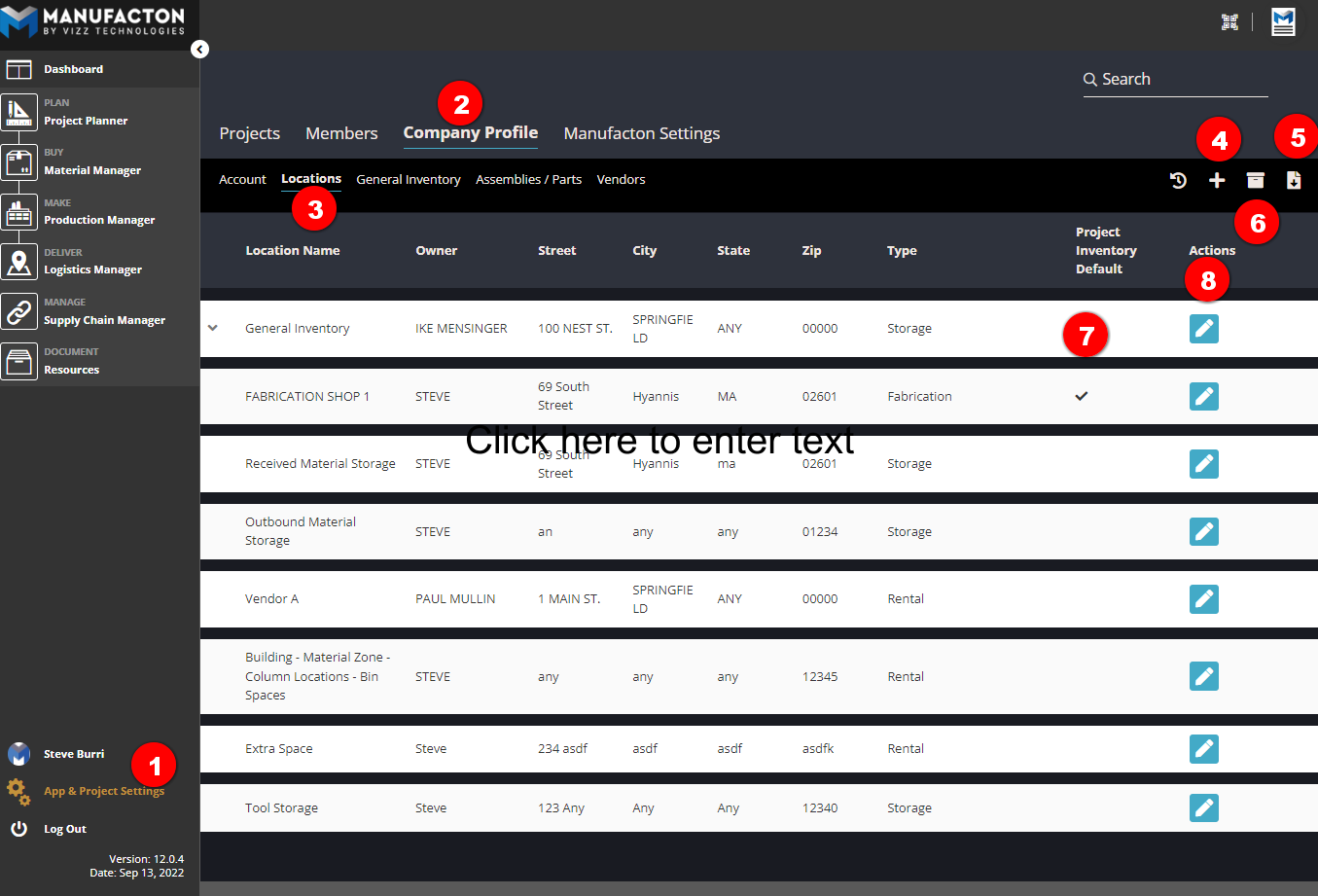
Task: Open Logistics Manager from sidebar
Action: (92, 269)
